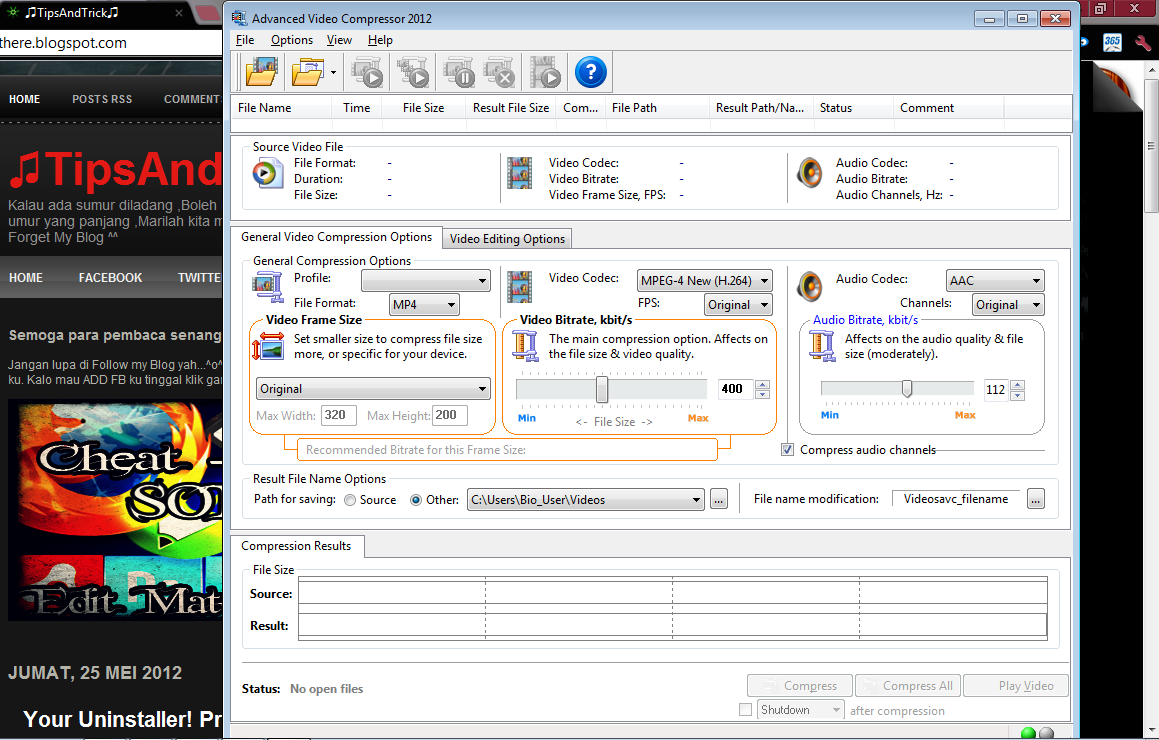Click the Max Width input field
Viewport: 1159px width, 740px height.
(x=339, y=415)
